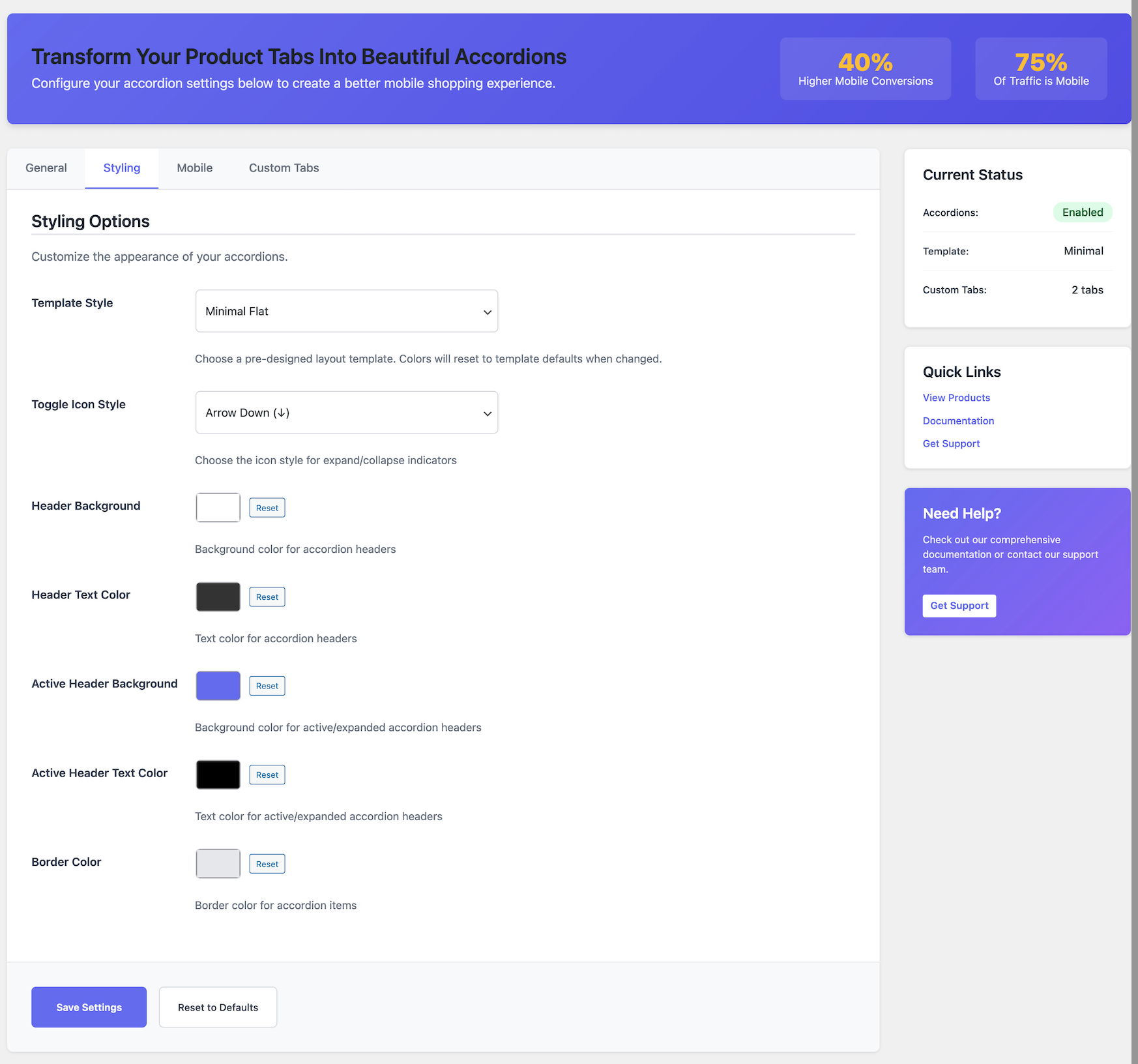
Task: Open the Mobile tab
Action: tap(195, 168)
